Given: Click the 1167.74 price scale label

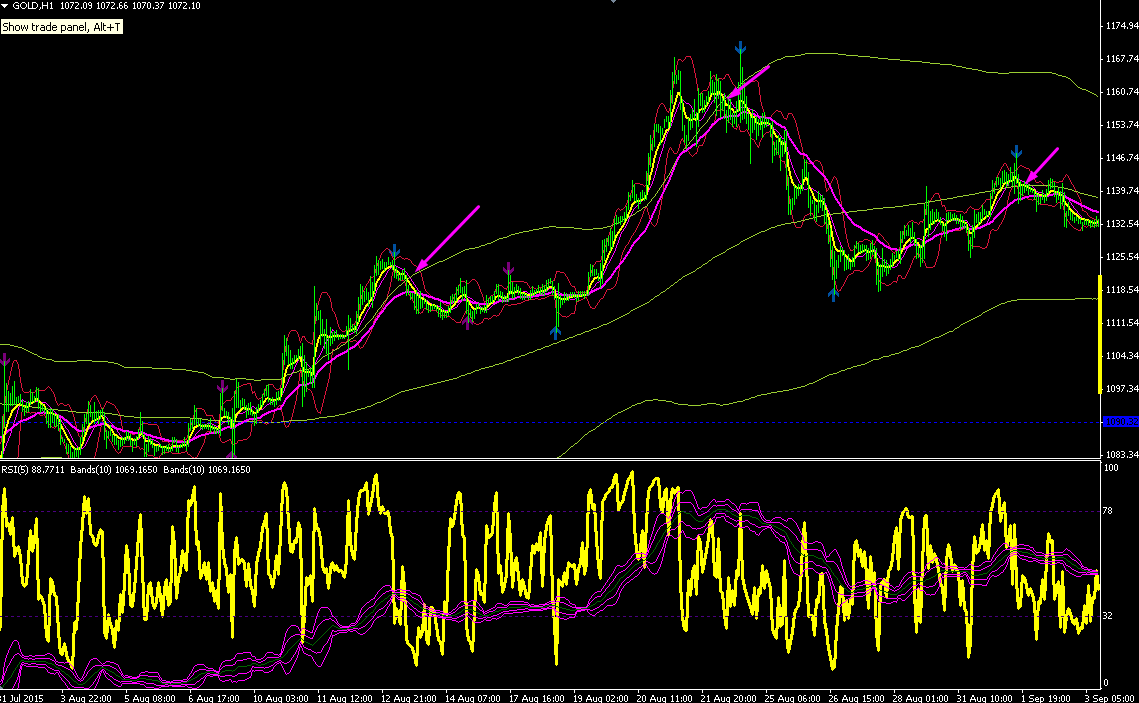Looking at the screenshot, I should [1122, 59].
